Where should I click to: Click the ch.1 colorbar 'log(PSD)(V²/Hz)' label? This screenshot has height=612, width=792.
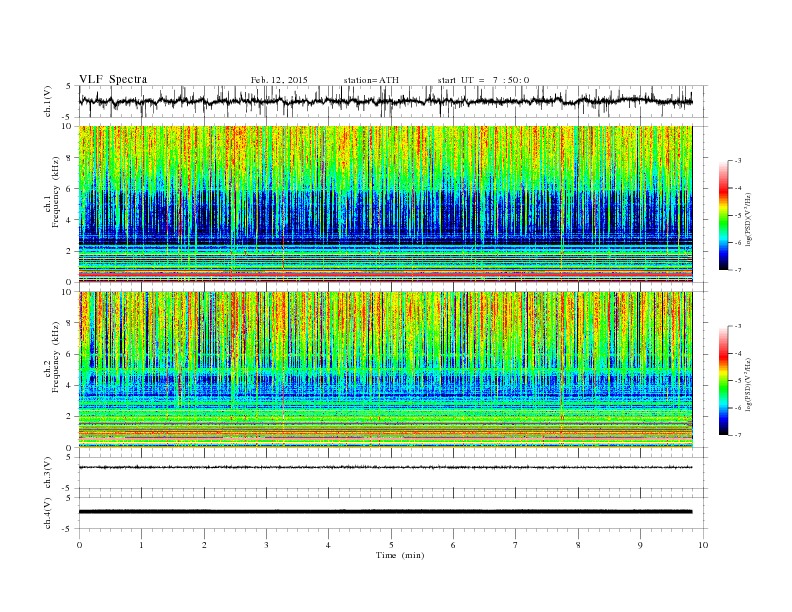(x=749, y=219)
